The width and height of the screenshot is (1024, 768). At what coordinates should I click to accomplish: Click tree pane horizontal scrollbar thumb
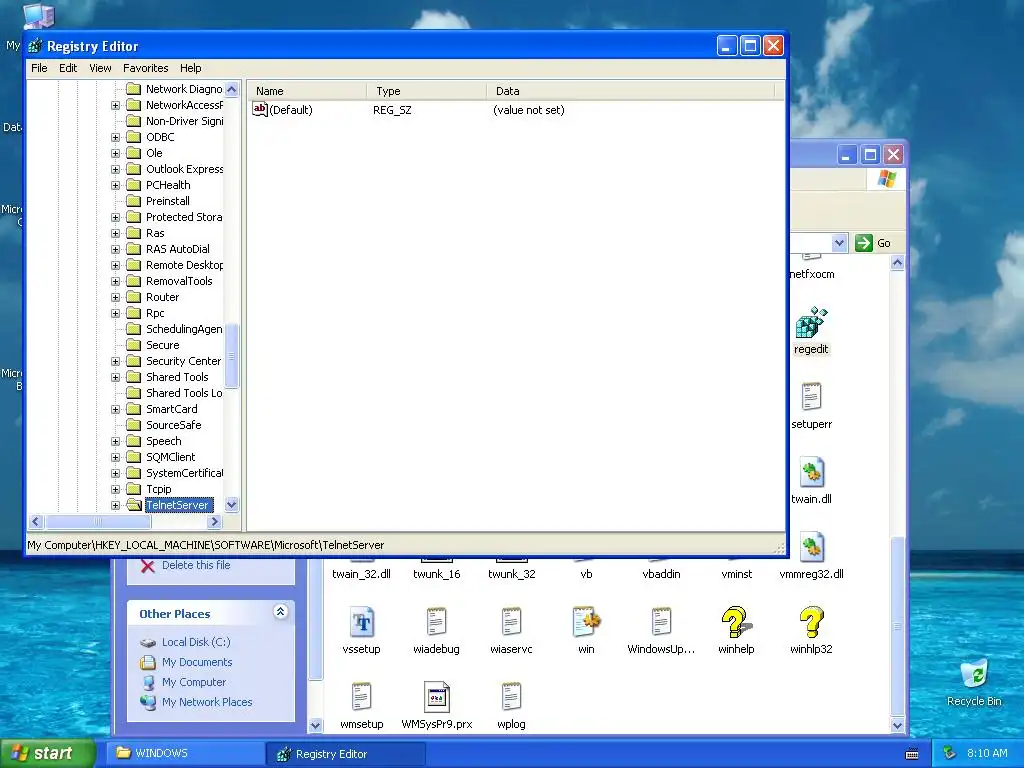tap(98, 522)
